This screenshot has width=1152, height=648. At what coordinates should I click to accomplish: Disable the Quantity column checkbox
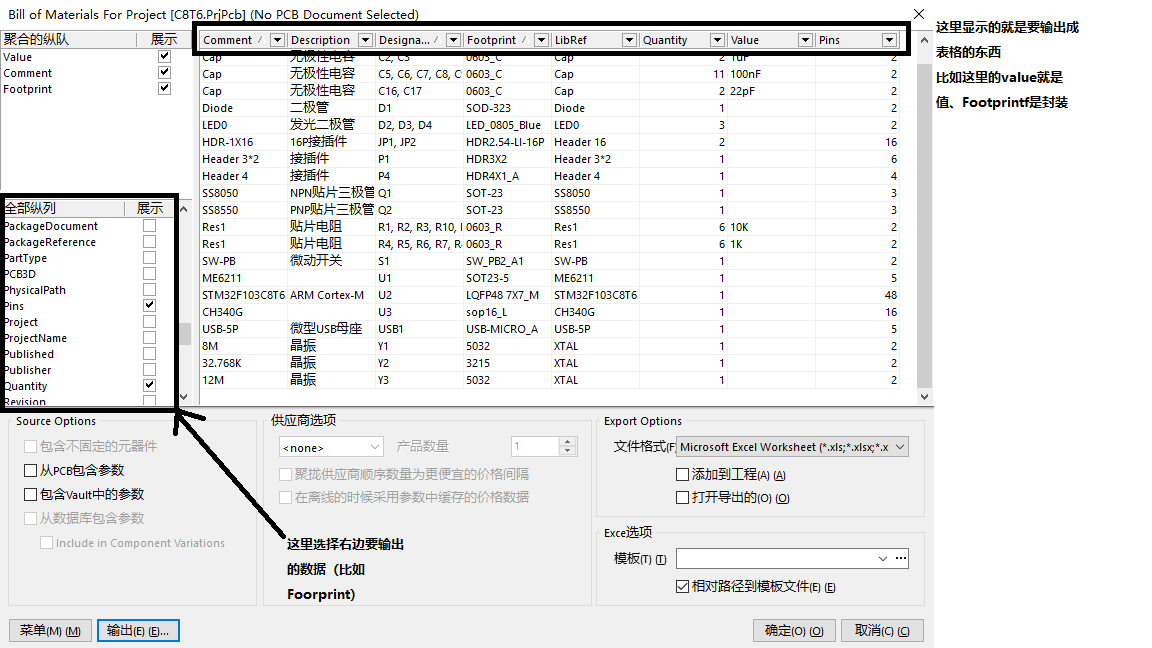[150, 386]
